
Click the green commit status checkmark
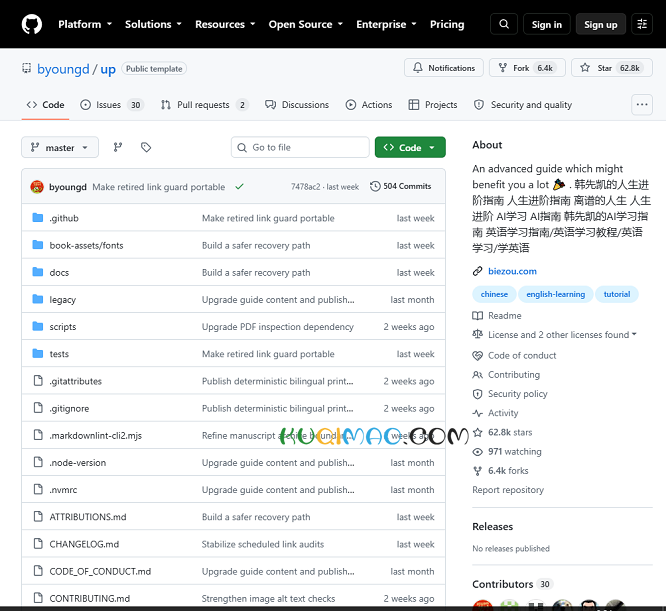(240, 186)
